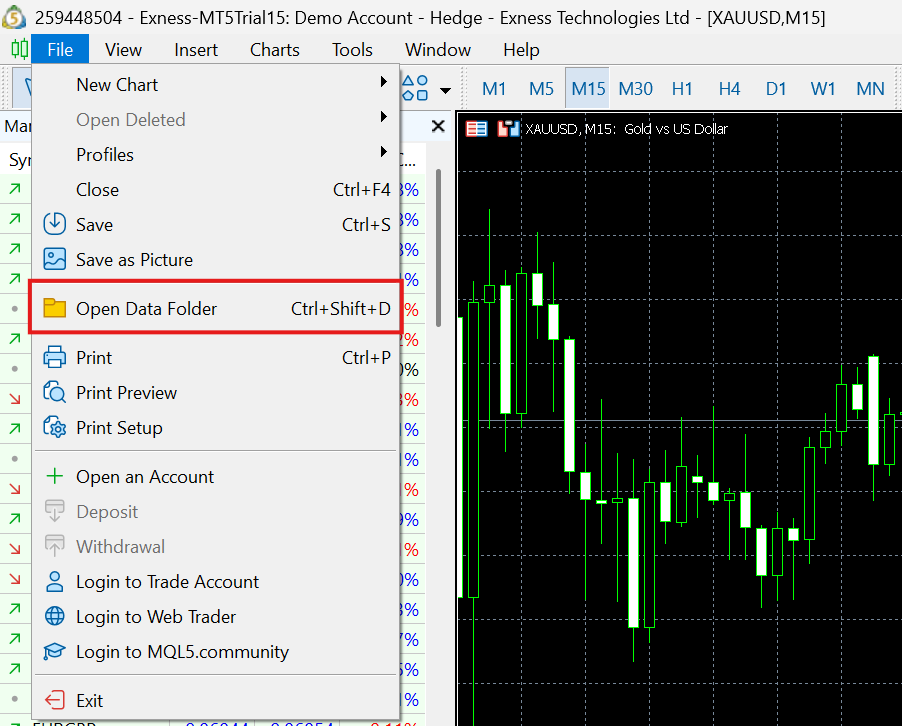
Task: Click the Open an Account plus icon
Action: coord(56,476)
